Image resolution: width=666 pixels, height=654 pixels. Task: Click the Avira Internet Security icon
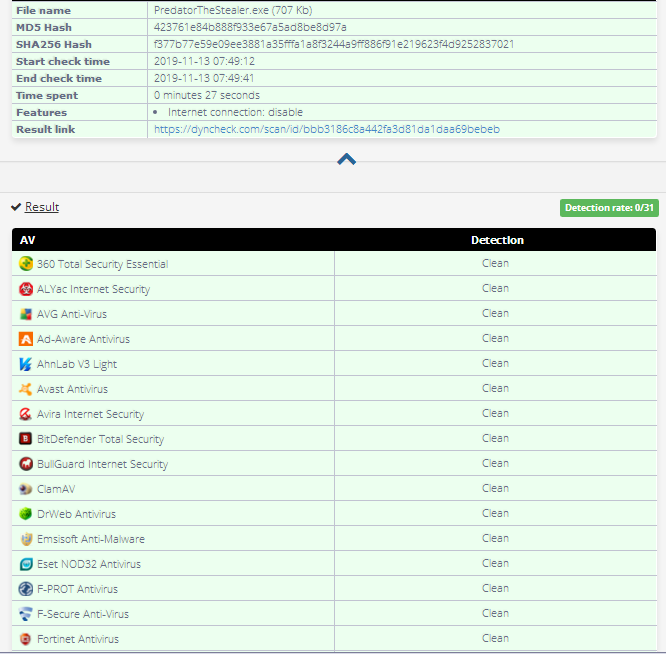[26, 414]
